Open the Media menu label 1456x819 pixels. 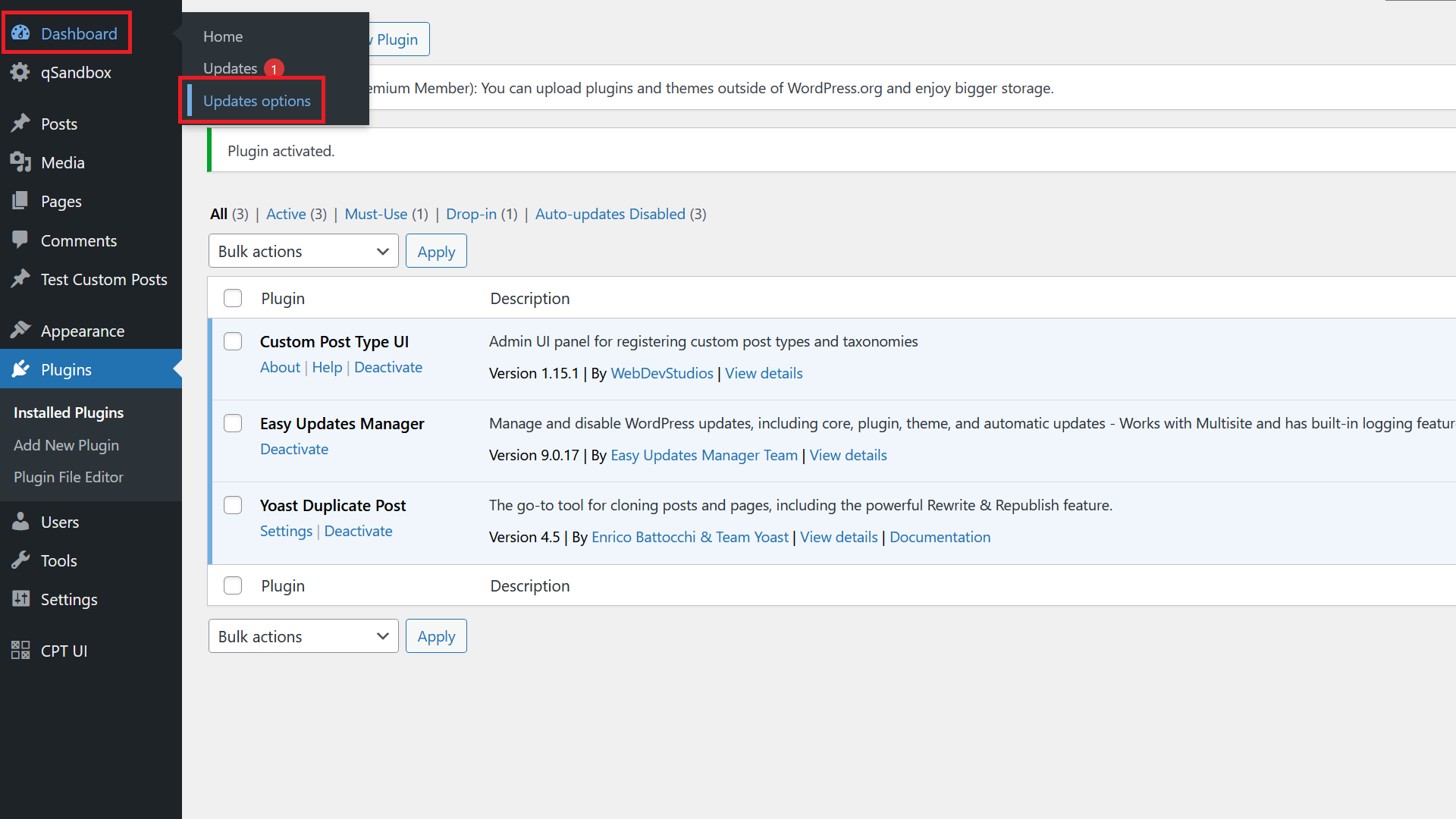pos(63,162)
